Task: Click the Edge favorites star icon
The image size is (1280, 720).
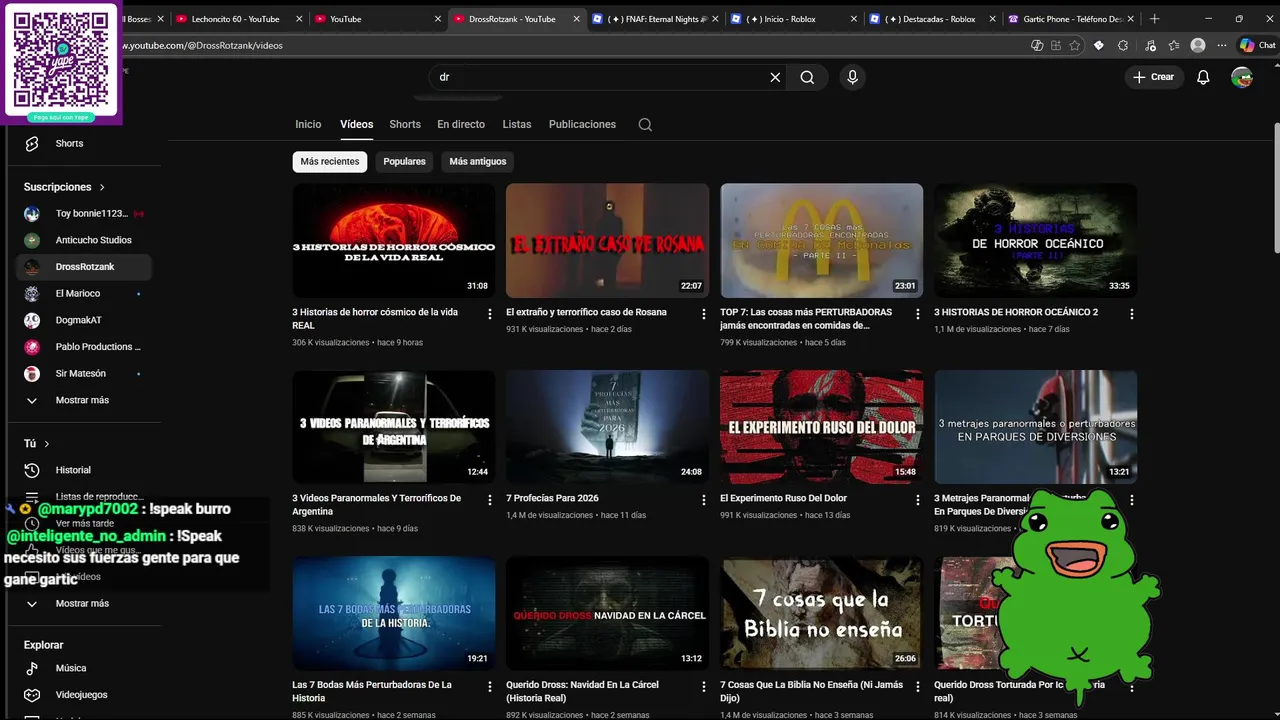Action: point(1074,45)
